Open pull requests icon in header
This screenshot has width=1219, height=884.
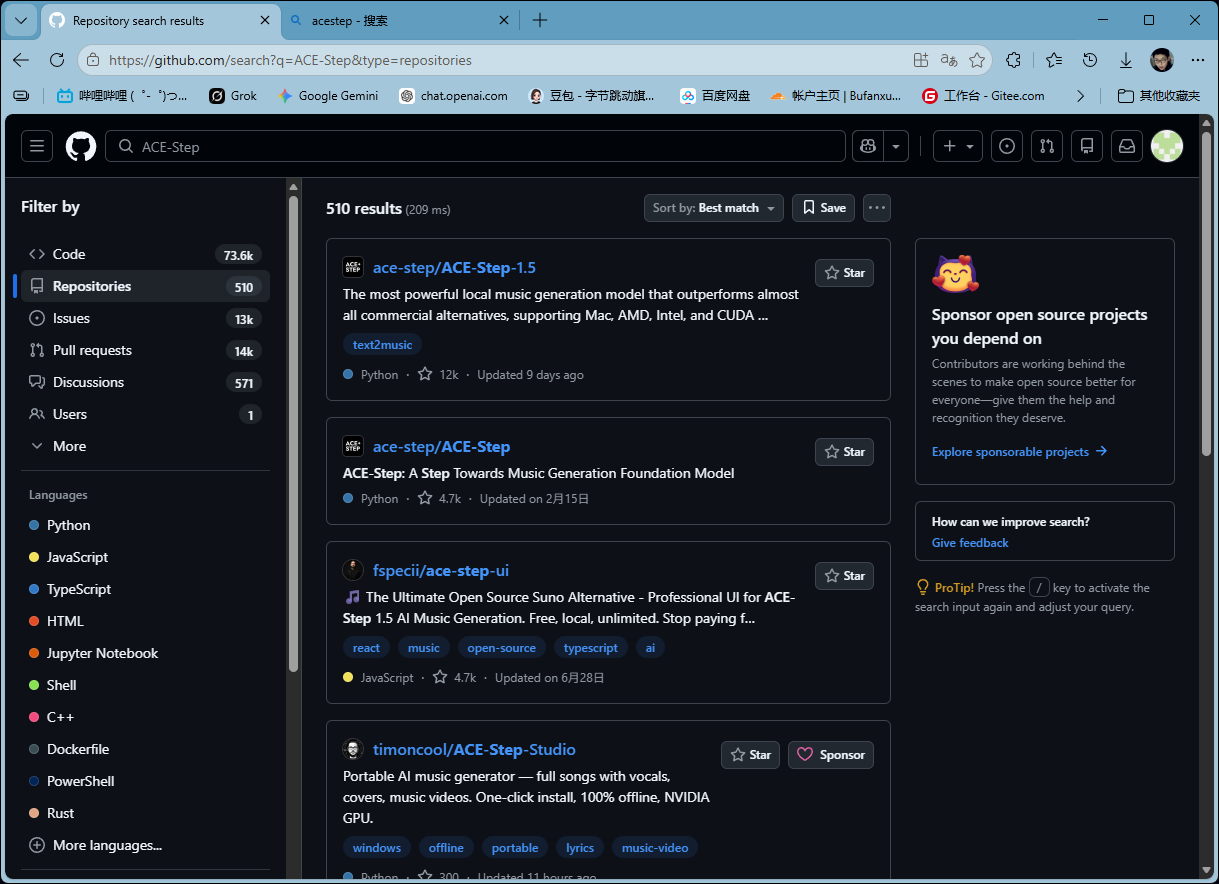tap(1047, 147)
